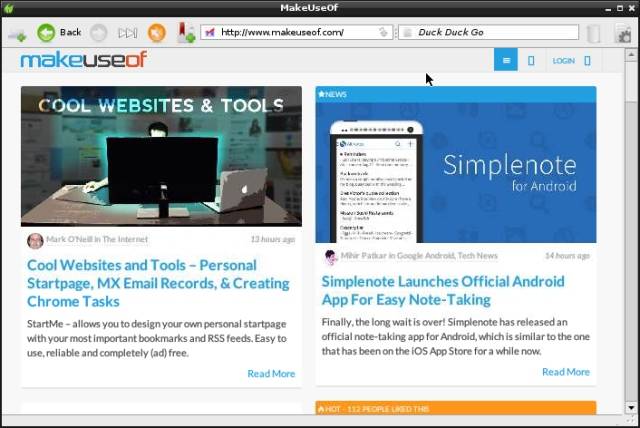
Task: Open author link Mark O'Neill
Action: pyautogui.click(x=69, y=239)
